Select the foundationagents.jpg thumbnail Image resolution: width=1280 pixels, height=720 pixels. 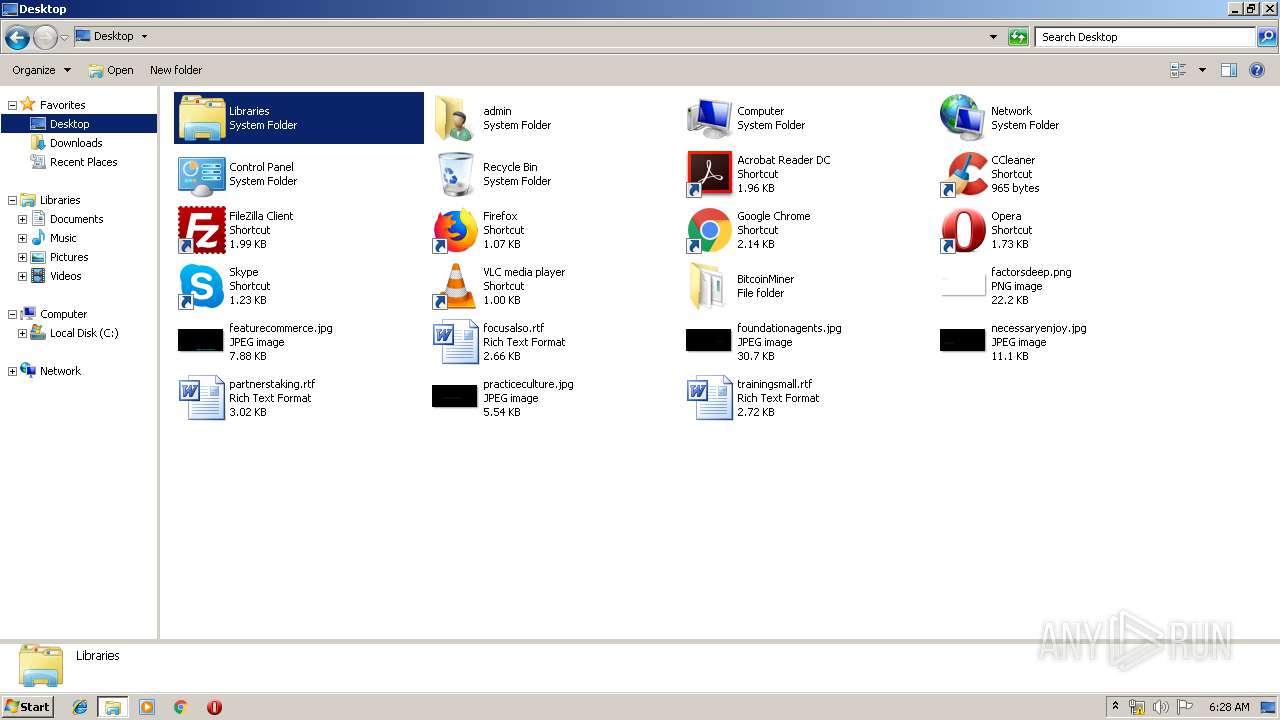pos(709,340)
